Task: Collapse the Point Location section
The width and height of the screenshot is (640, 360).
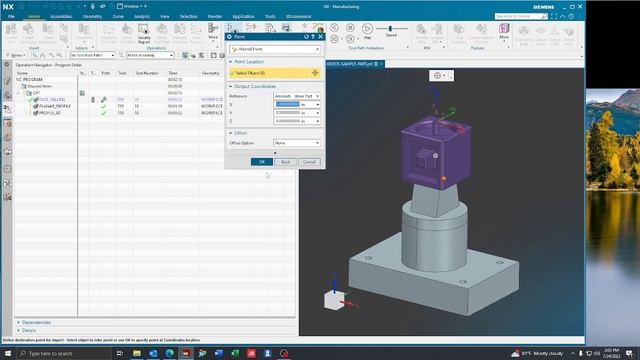Action: (x=231, y=62)
